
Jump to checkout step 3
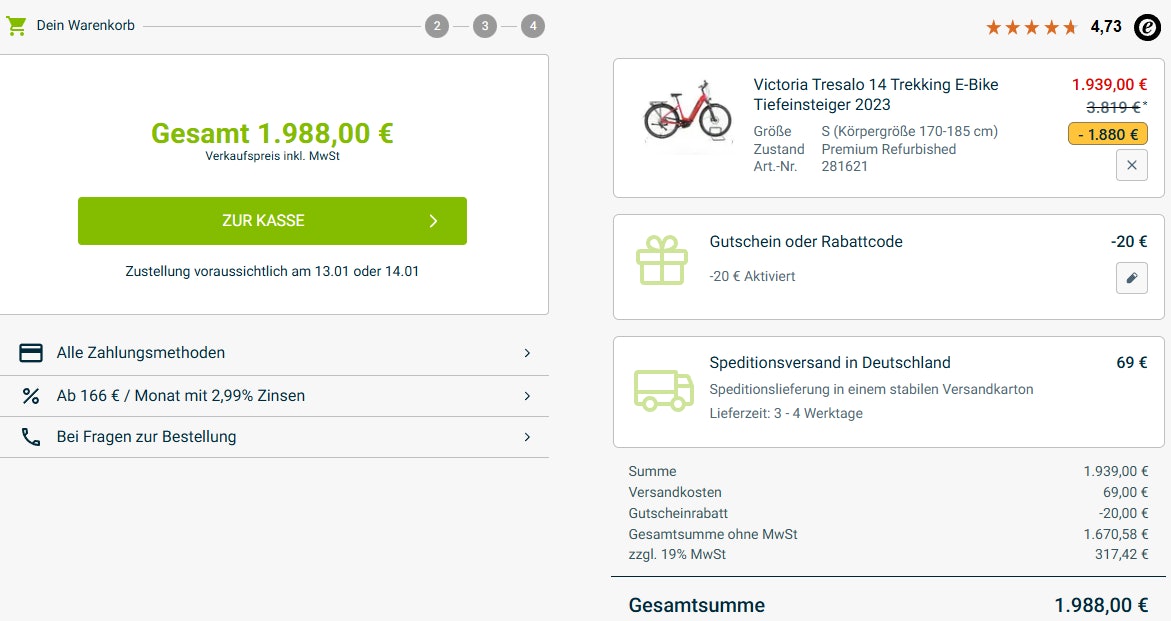tap(485, 26)
